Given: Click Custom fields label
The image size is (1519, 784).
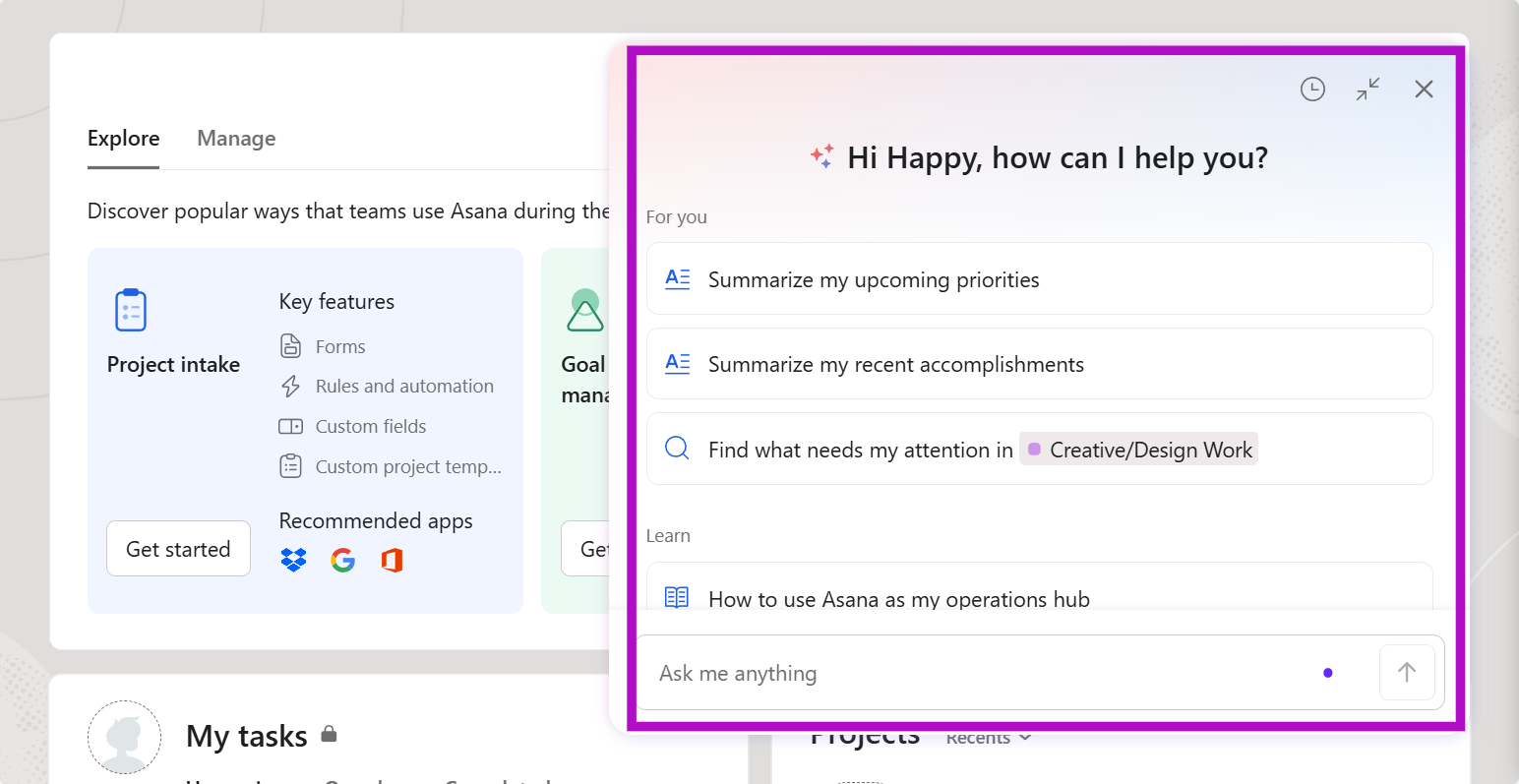Looking at the screenshot, I should click(371, 427).
